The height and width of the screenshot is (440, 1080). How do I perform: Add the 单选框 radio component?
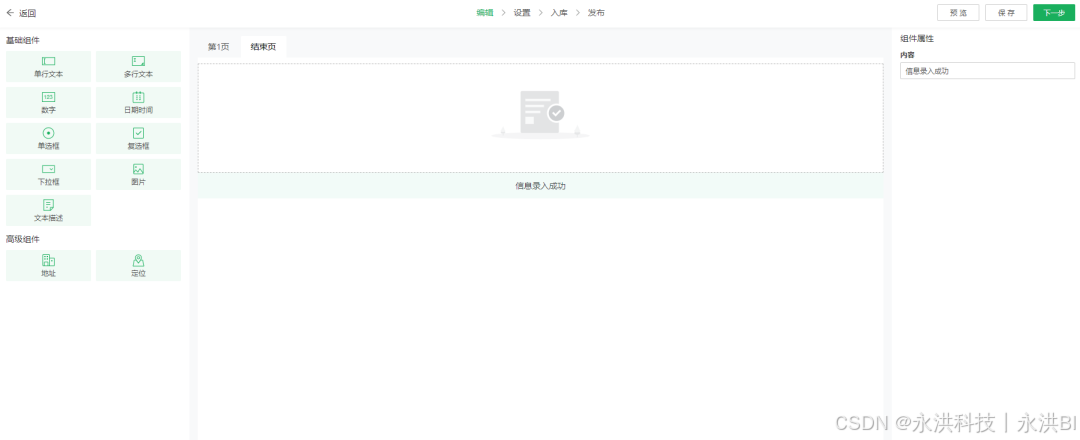click(48, 138)
